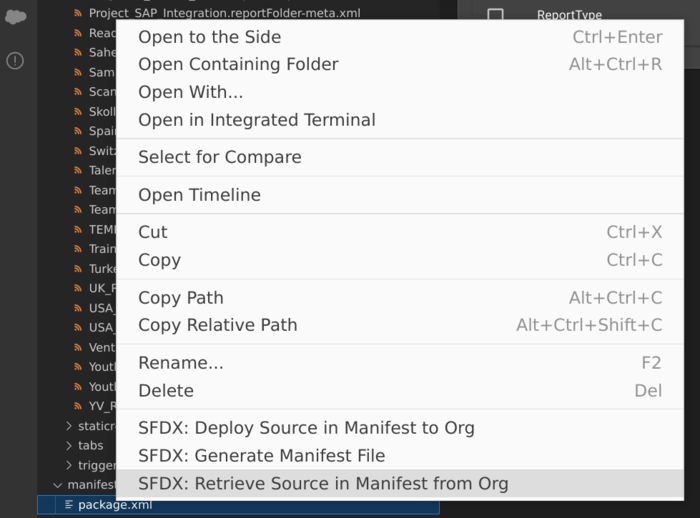
Task: Select Rename... in the context menu
Action: (180, 362)
